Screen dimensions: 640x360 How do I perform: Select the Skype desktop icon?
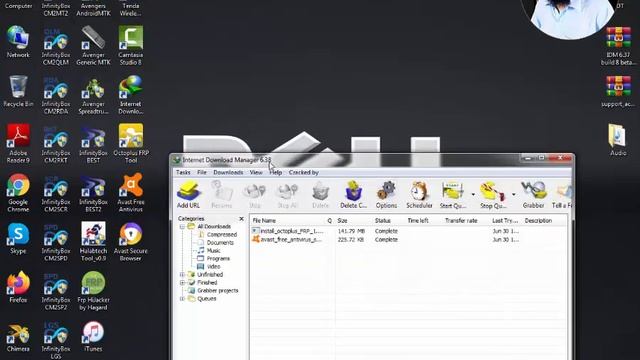click(x=18, y=238)
